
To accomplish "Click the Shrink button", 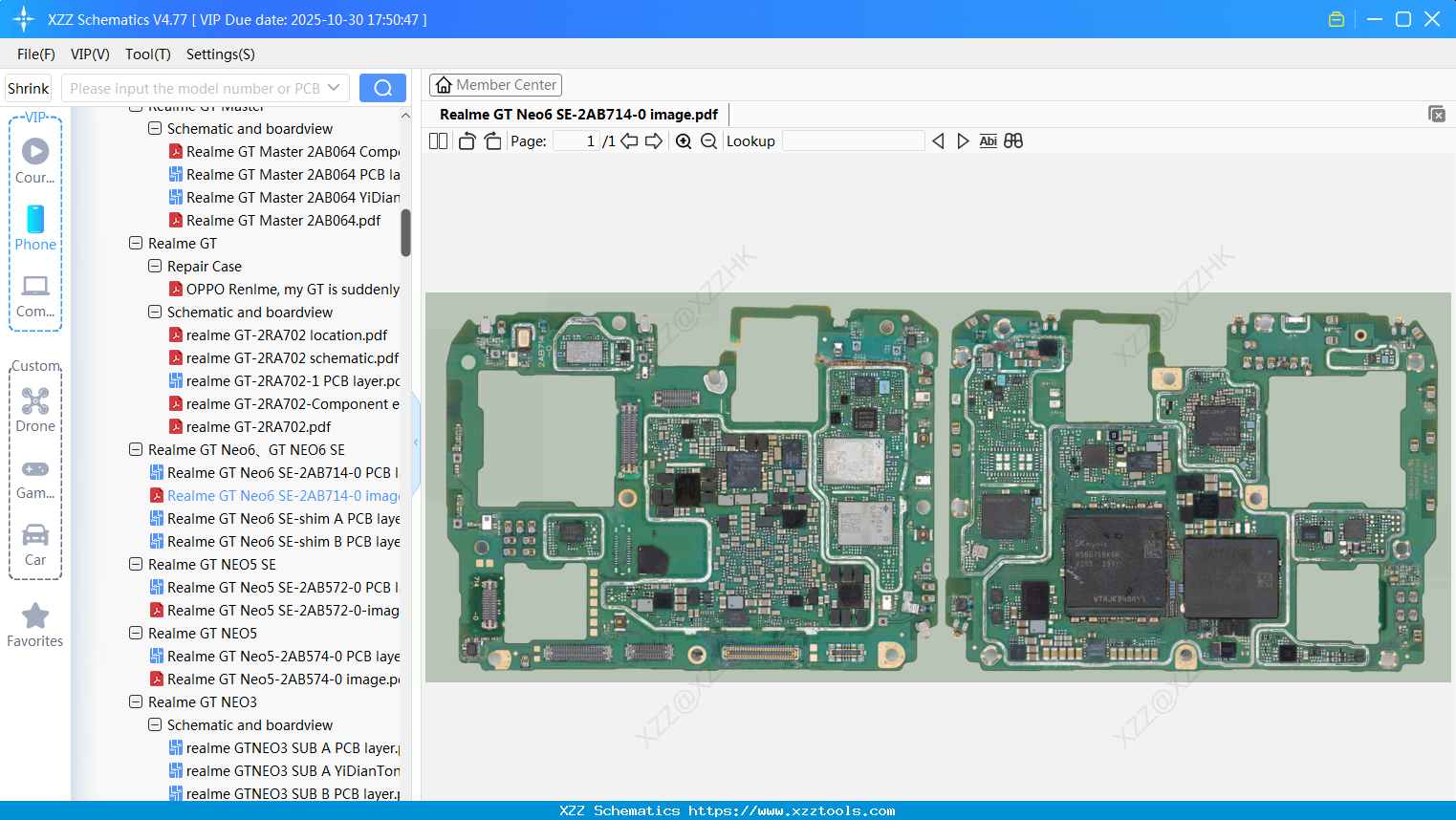I will (29, 88).
